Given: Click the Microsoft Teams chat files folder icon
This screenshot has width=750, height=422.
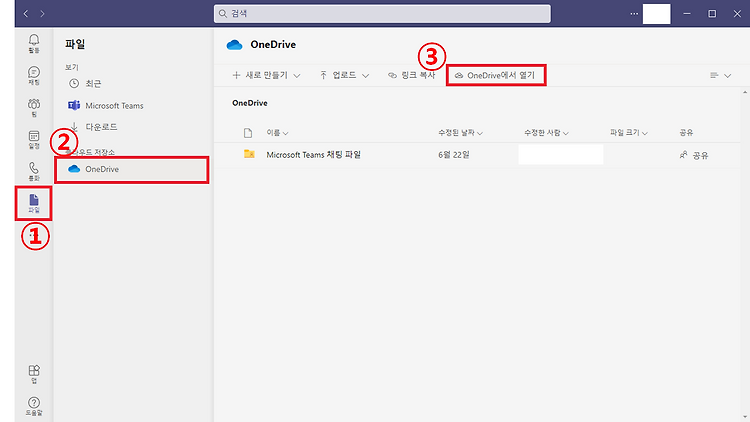Looking at the screenshot, I should click(249, 154).
